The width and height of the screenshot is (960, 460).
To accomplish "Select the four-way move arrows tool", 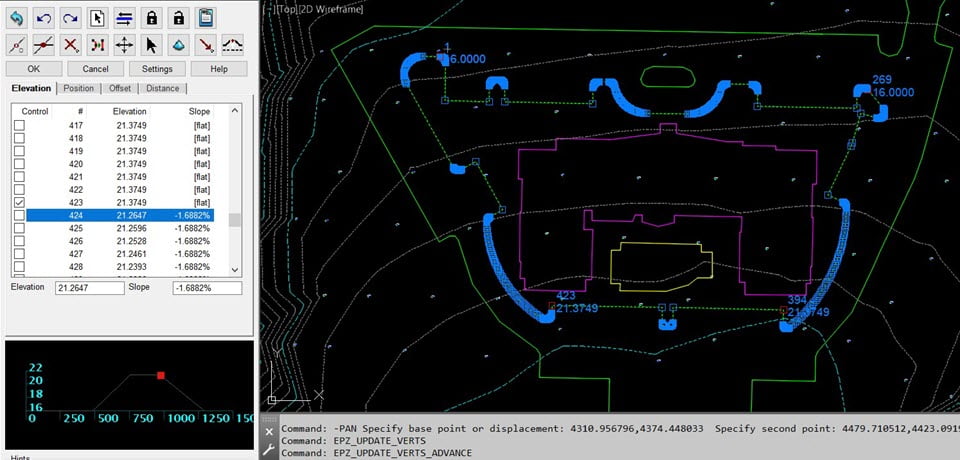I will pyautogui.click(x=124, y=45).
